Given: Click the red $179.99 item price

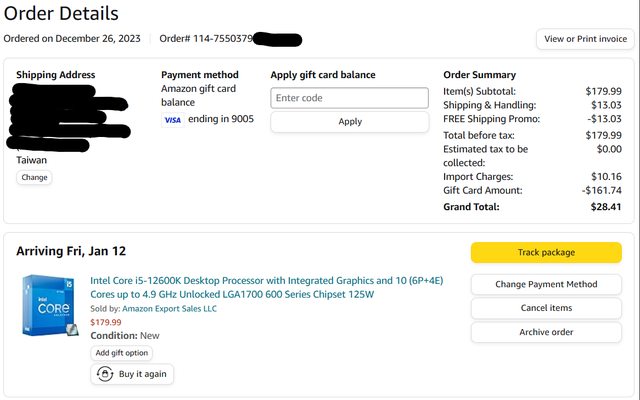Looking at the screenshot, I should (106, 322).
